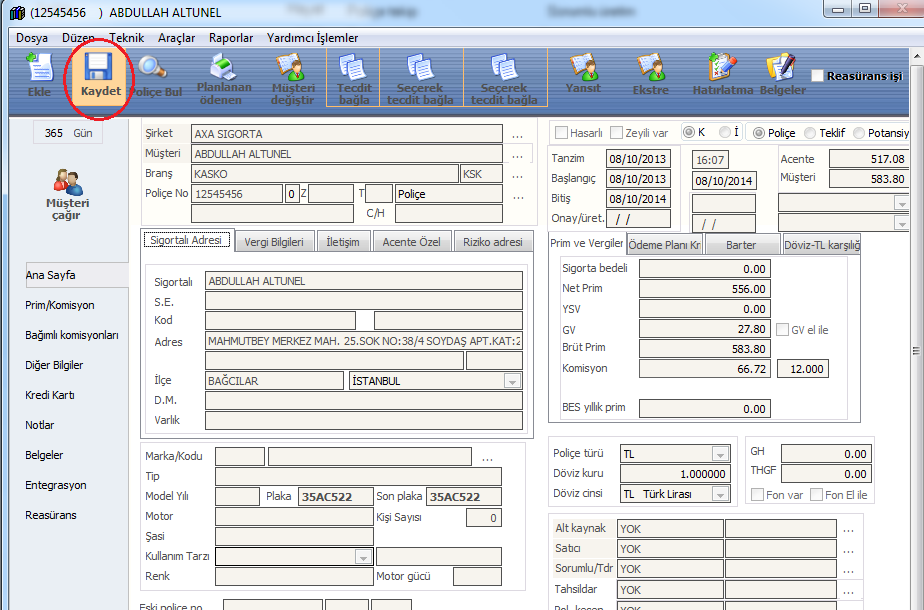
Task: Switch to the Vergi Bilgileri tab
Action: click(274, 242)
